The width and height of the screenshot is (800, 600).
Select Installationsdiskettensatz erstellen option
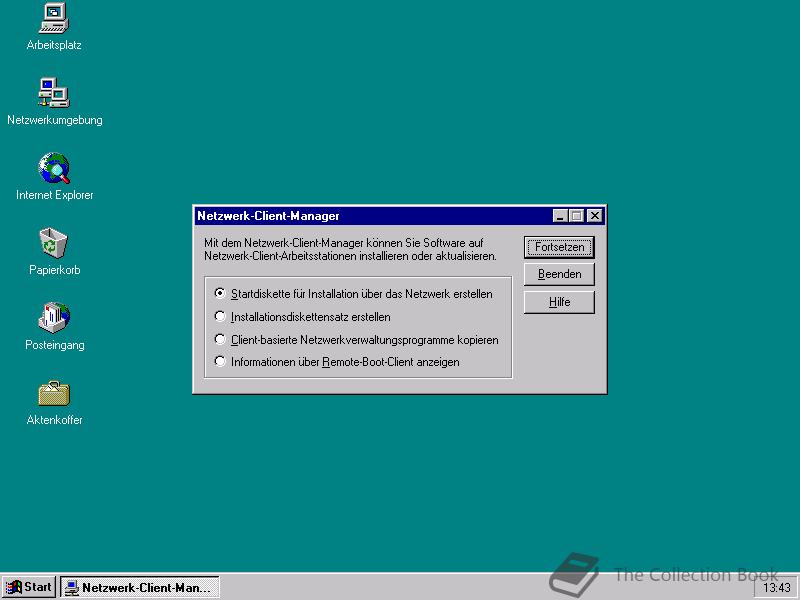pos(303,317)
